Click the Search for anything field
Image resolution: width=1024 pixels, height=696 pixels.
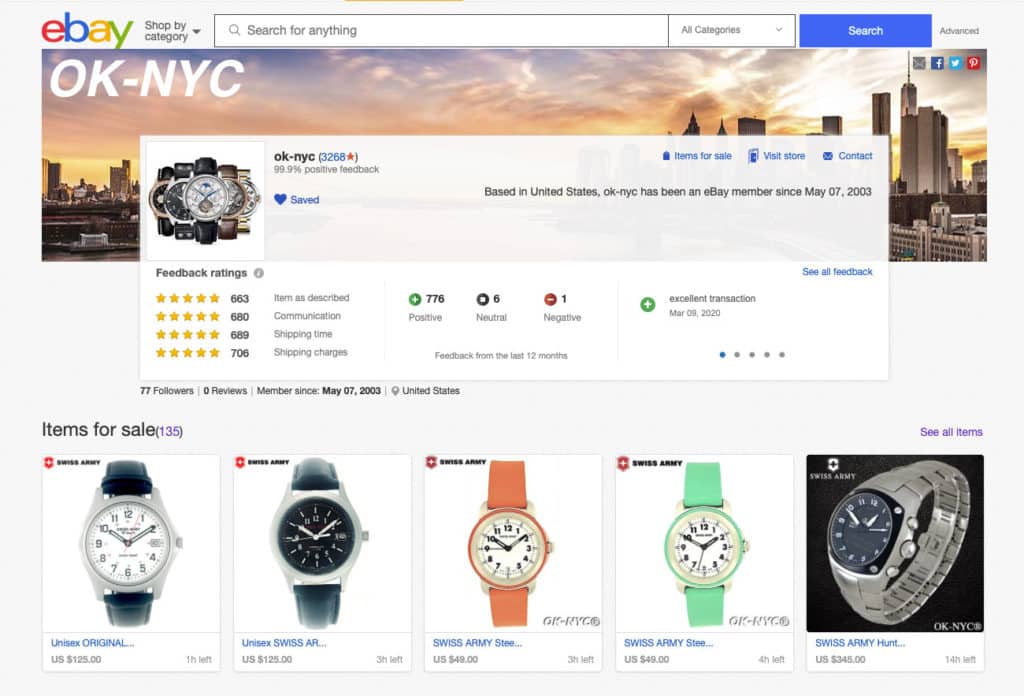coord(441,31)
